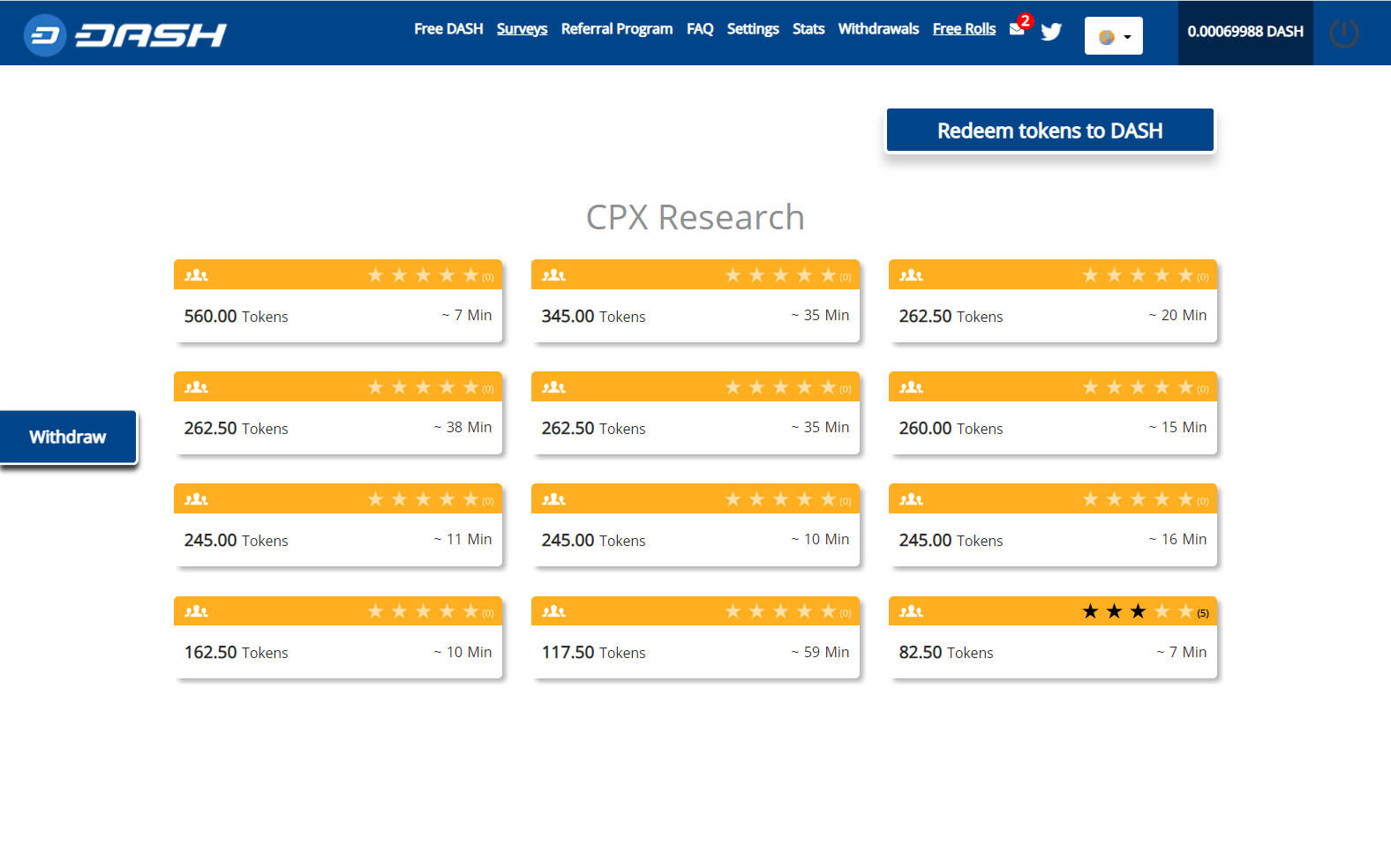The image size is (1391, 868).
Task: Click people icon on 345.00 Tokens card
Action: coord(553,275)
